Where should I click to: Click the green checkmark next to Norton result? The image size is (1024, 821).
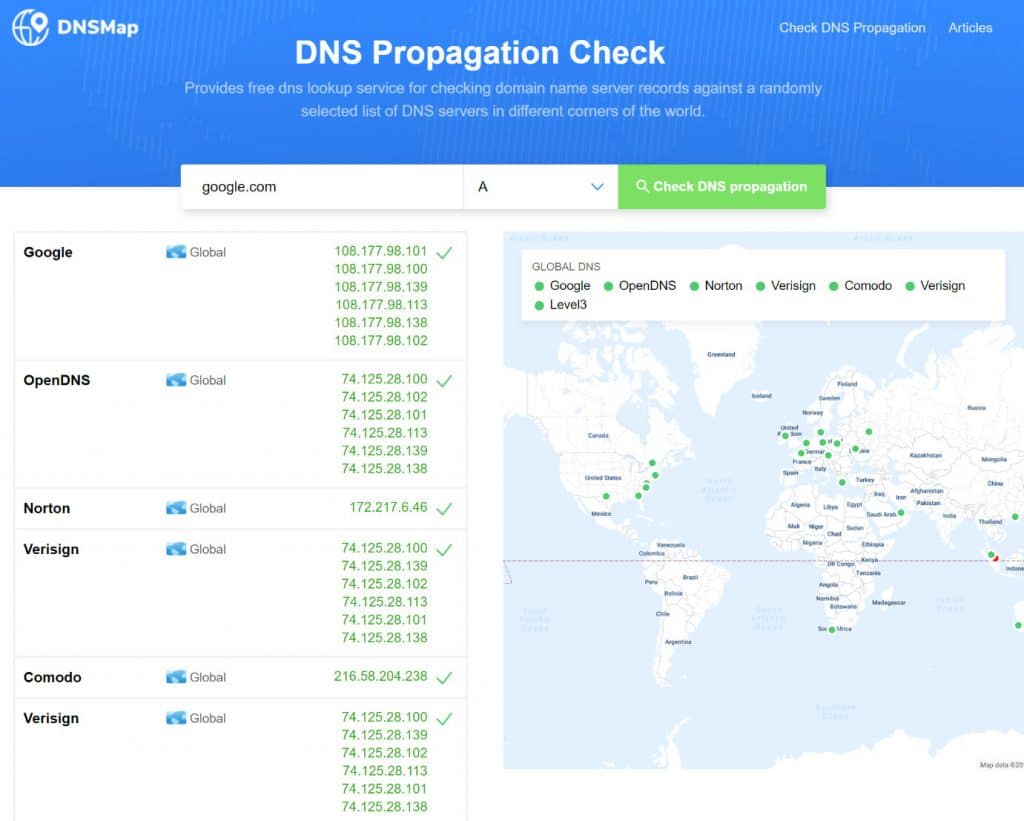point(444,508)
